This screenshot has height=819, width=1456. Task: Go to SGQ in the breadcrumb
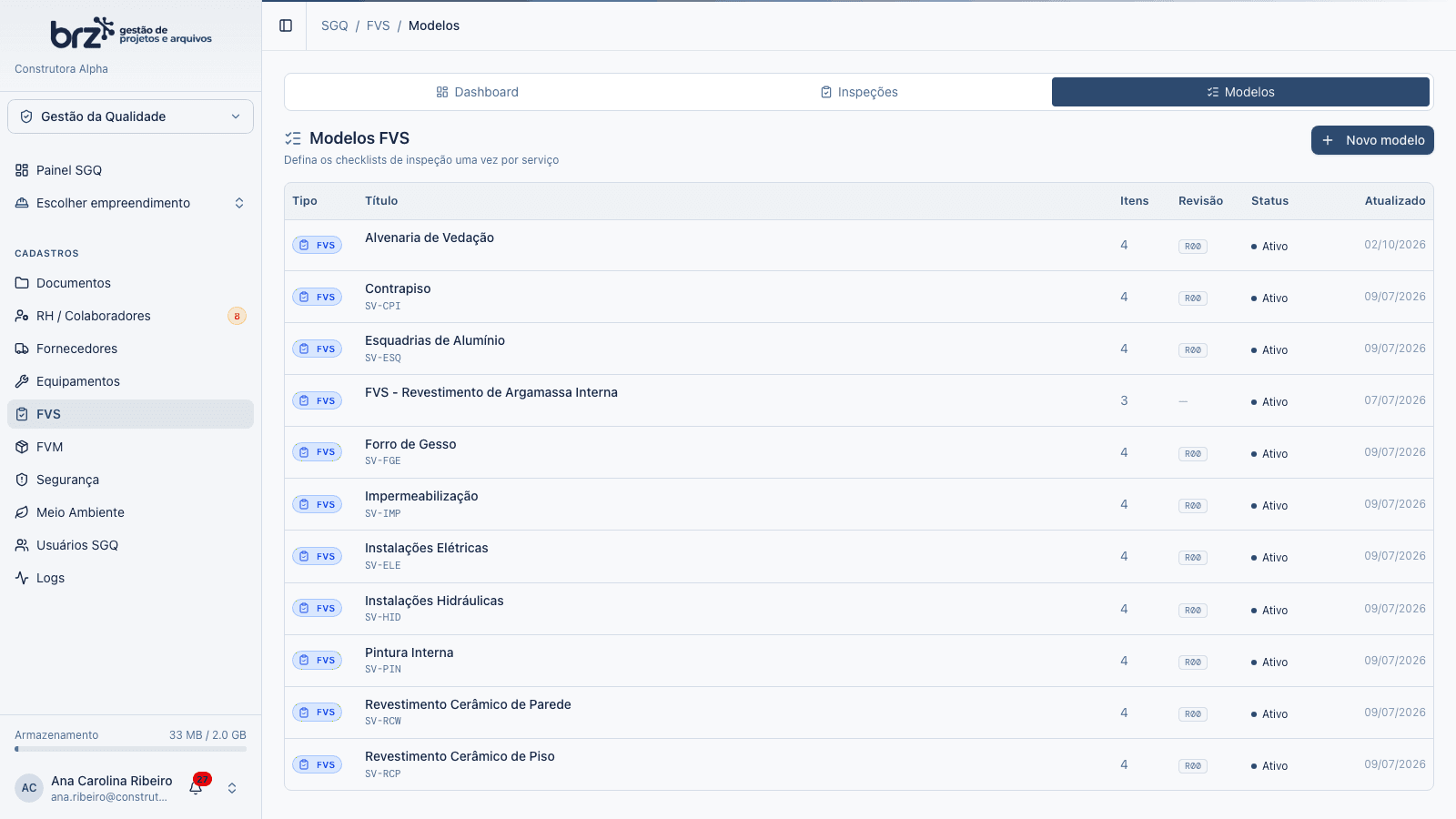coord(335,25)
